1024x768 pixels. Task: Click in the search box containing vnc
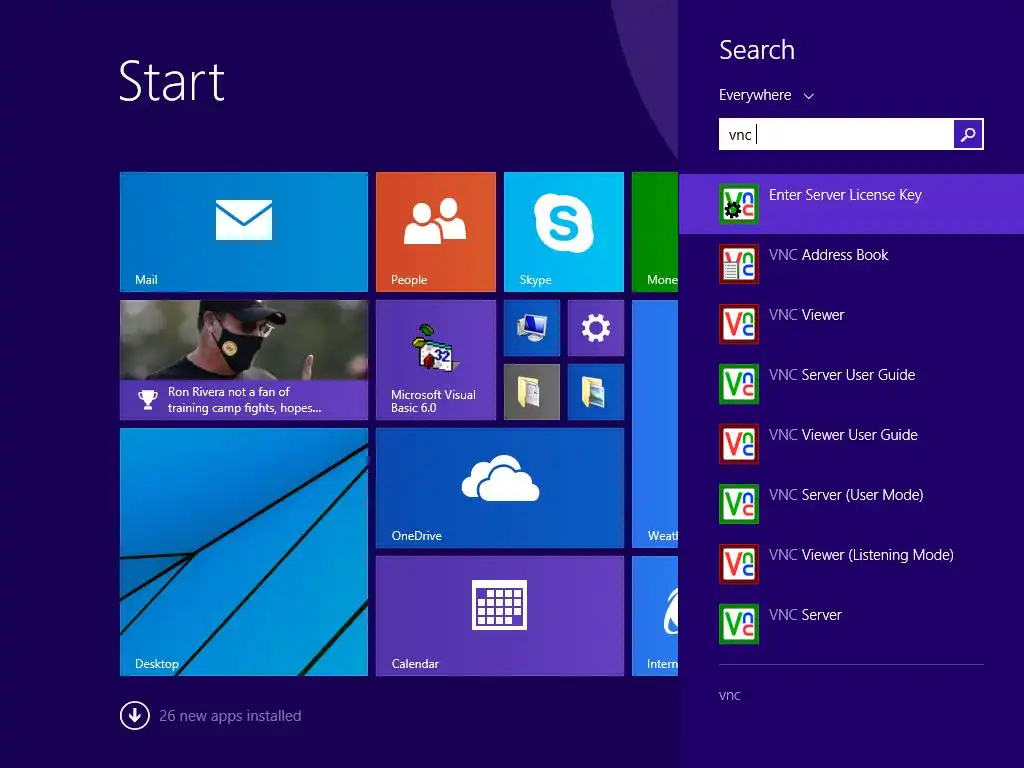tap(836, 134)
